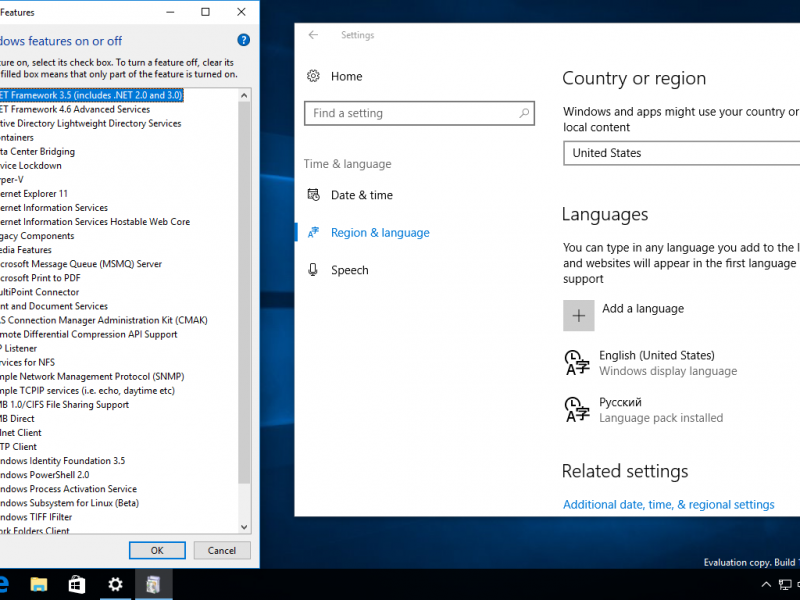
Task: Click the Date & time calendar icon
Action: click(313, 195)
